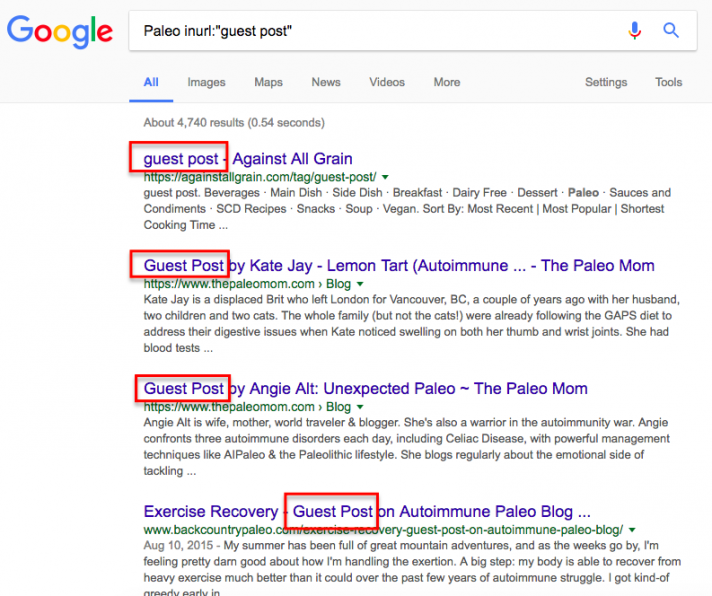
Task: Click the Against All Grain snippet listing Beverages
Action: (x=407, y=209)
